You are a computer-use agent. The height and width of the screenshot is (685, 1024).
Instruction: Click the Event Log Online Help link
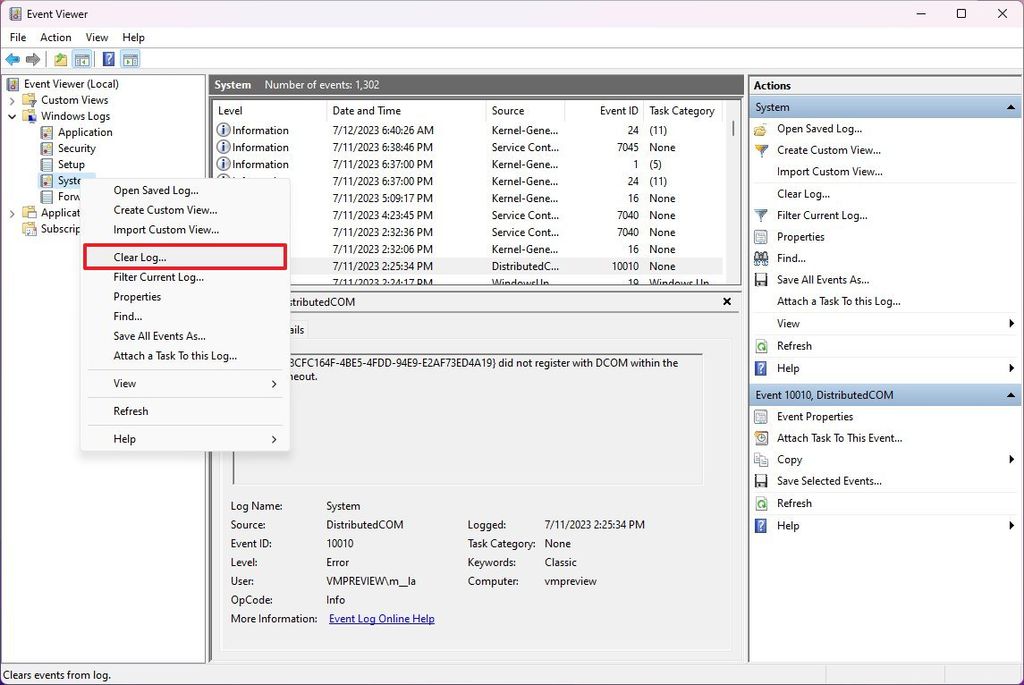[381, 618]
